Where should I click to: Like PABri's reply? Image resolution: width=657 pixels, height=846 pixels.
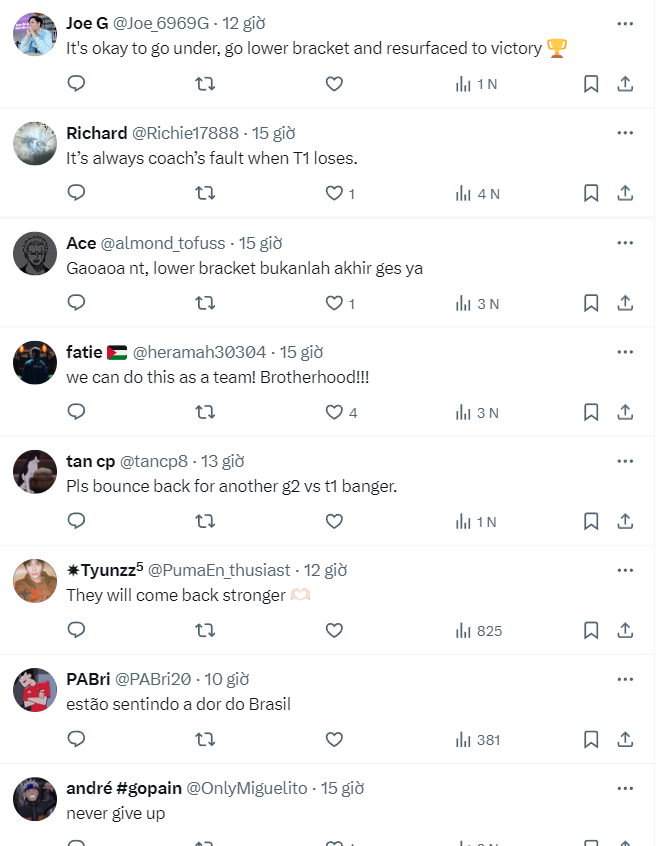334,740
